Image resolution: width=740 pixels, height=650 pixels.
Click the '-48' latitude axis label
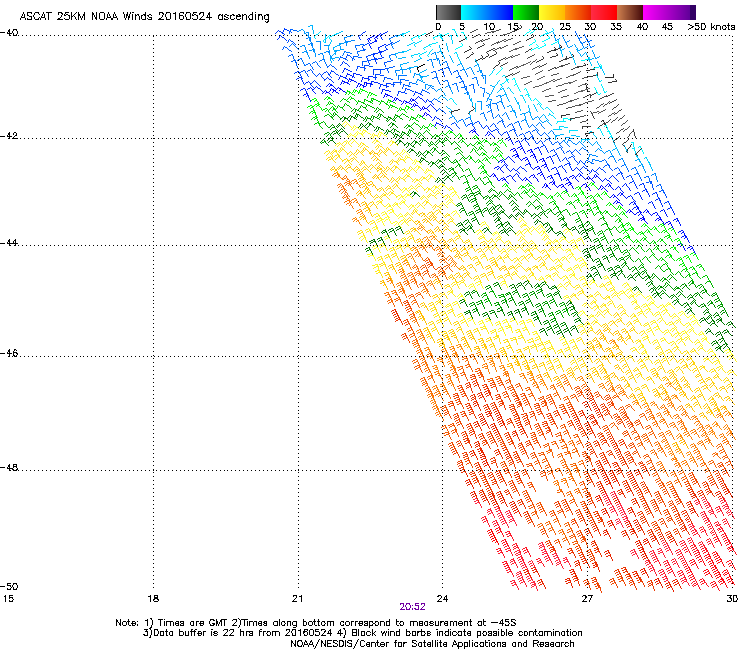(x=9, y=468)
